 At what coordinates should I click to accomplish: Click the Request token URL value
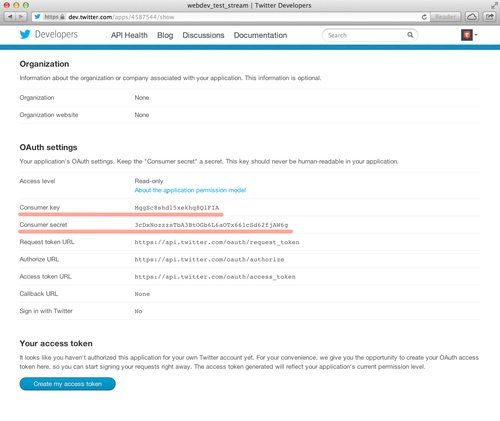[217, 242]
